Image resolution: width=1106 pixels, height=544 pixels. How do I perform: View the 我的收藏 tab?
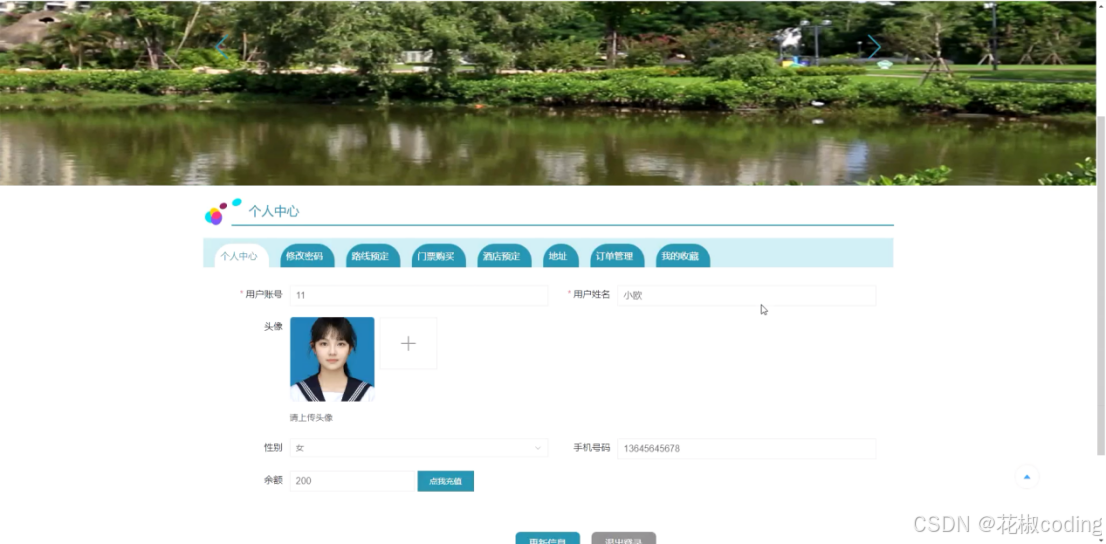(x=681, y=256)
